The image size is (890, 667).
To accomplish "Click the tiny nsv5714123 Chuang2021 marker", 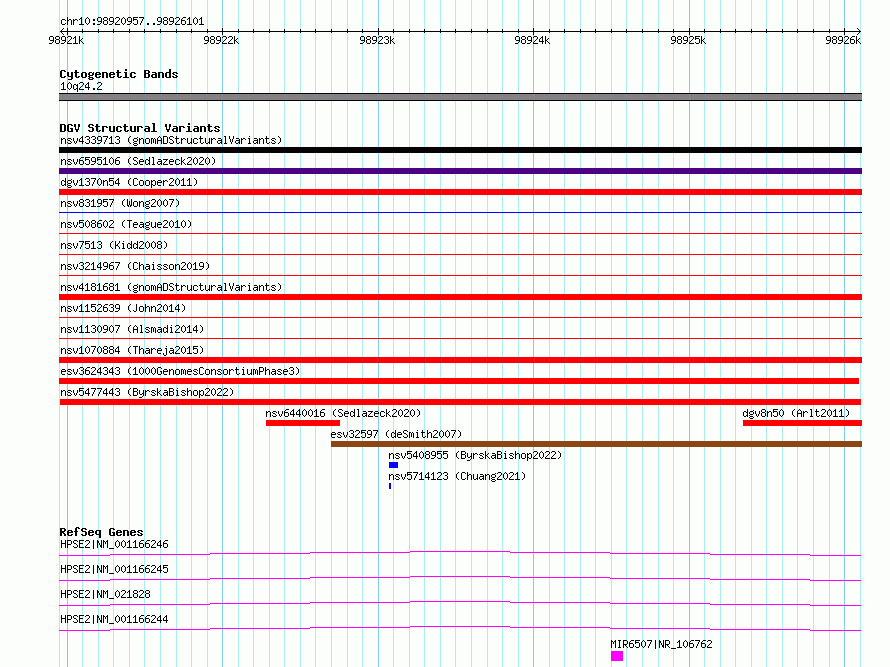I will click(x=390, y=486).
